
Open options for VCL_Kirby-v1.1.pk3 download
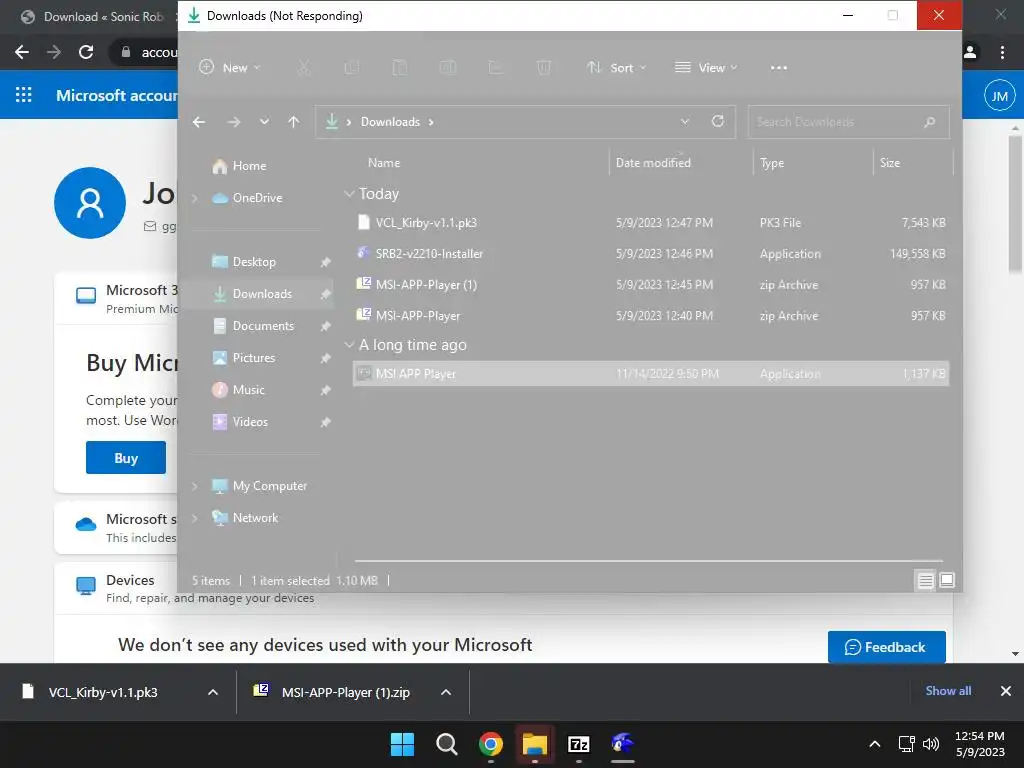point(213,692)
